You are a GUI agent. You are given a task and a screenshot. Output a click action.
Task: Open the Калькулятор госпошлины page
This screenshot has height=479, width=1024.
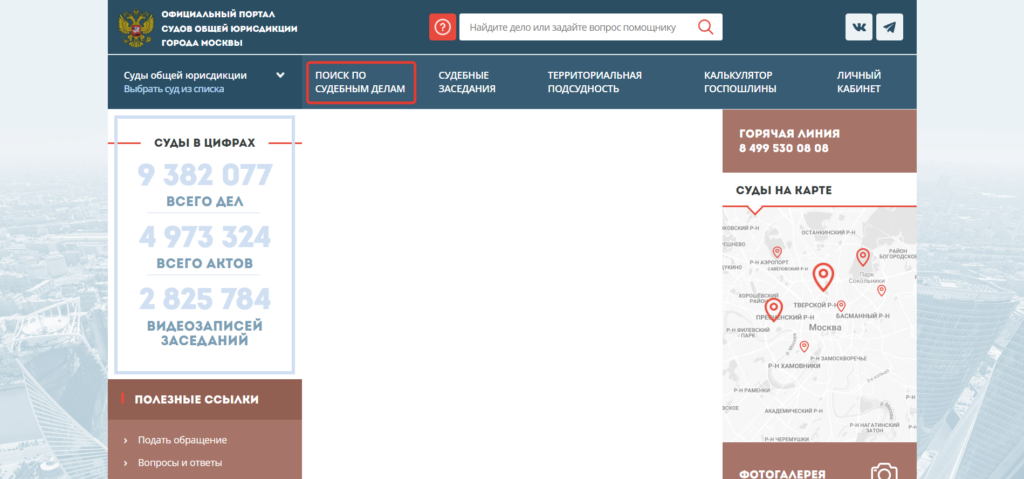point(738,82)
